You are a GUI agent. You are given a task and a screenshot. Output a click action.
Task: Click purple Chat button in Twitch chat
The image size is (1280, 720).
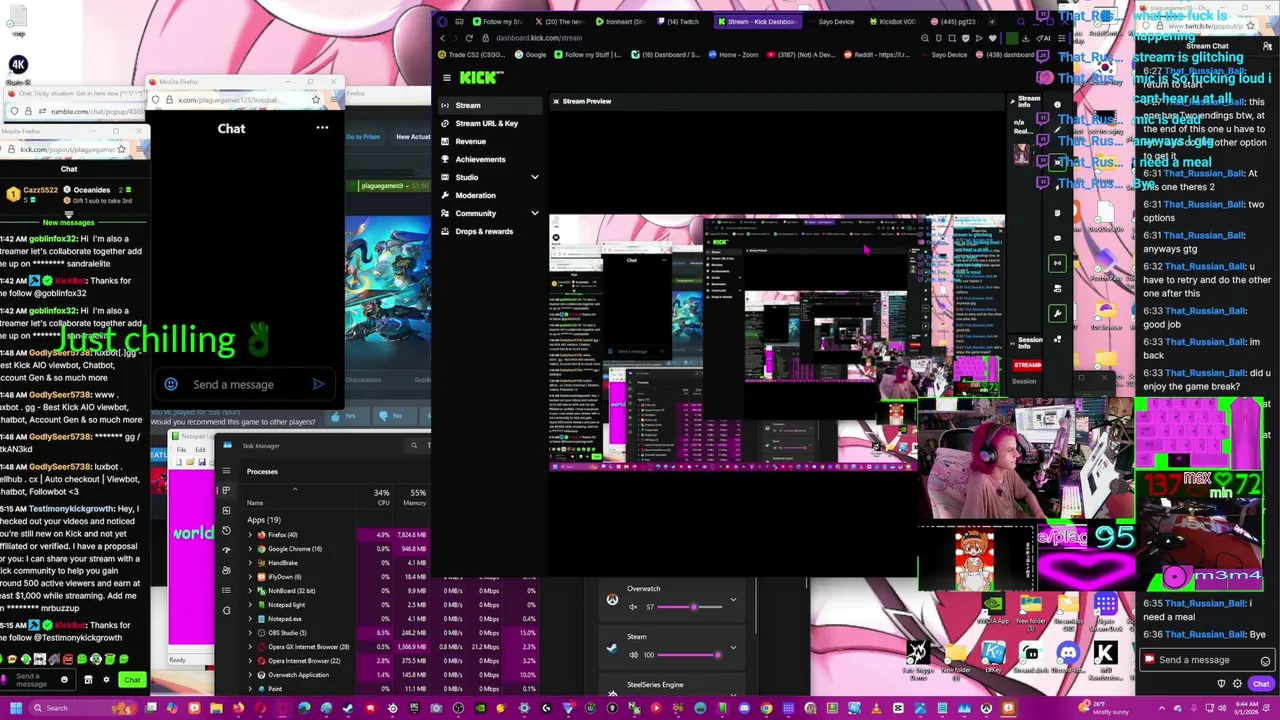1261,684
